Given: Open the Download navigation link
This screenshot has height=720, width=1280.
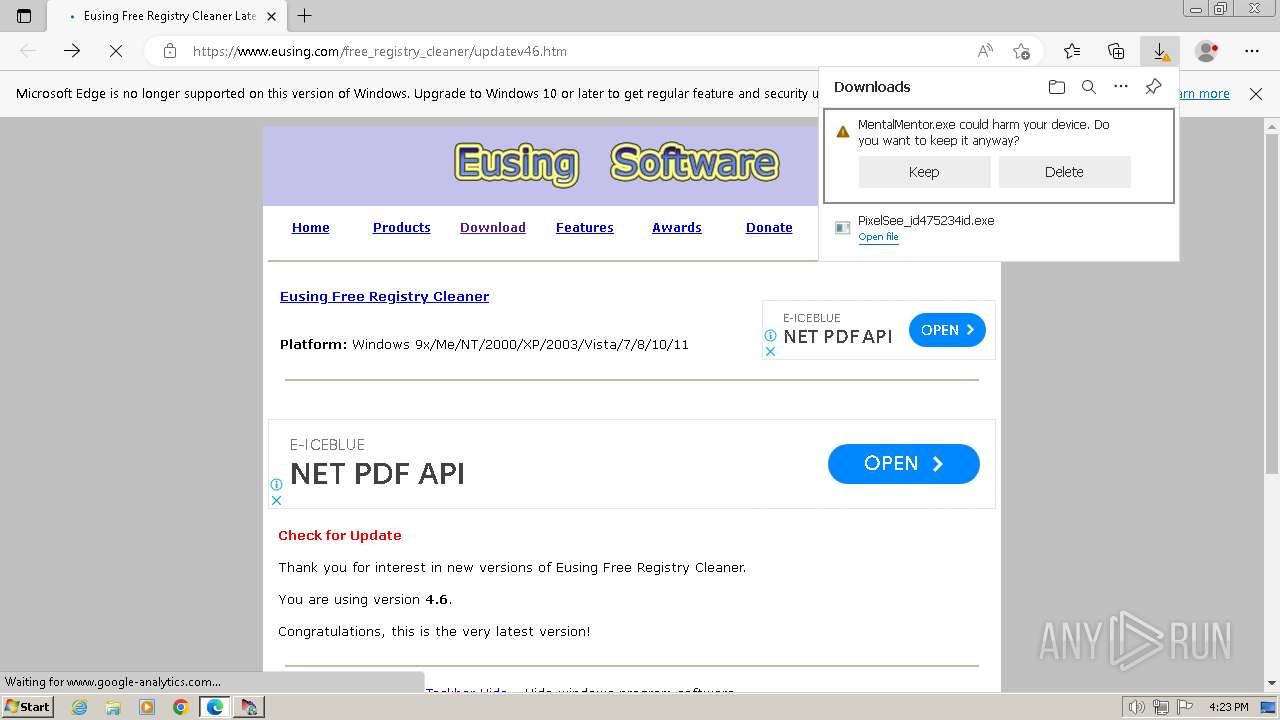Looking at the screenshot, I should point(492,228).
